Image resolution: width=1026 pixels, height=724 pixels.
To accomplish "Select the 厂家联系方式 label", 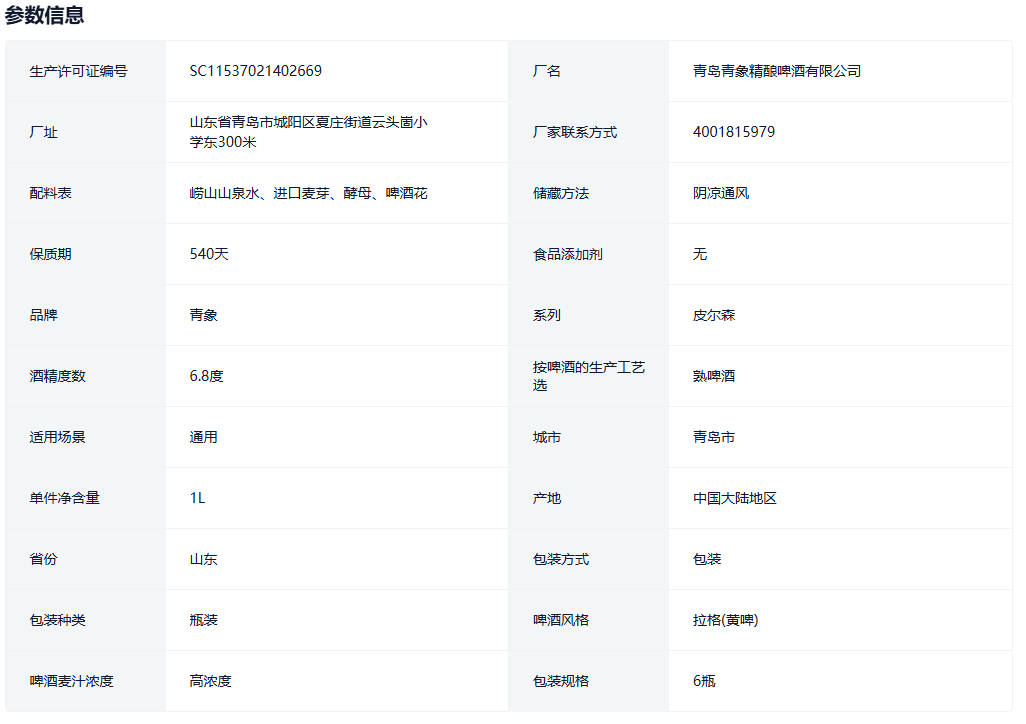I will pos(575,132).
